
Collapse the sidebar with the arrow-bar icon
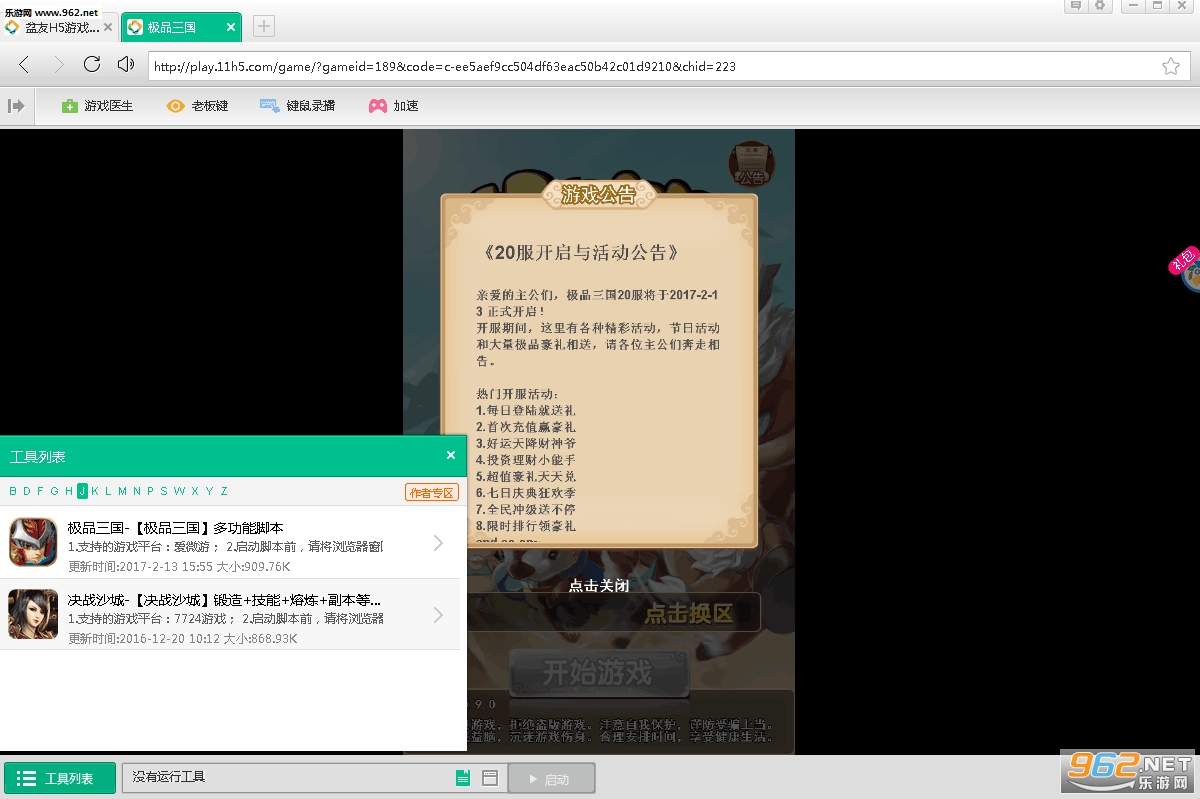coord(16,105)
